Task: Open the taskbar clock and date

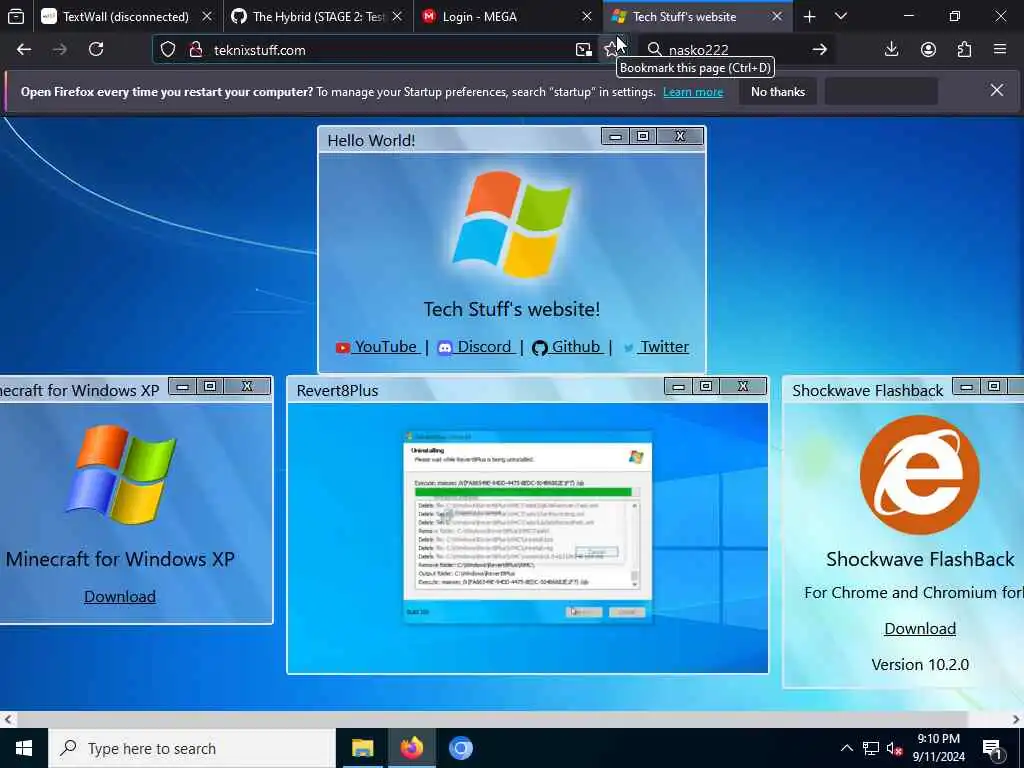Action: (938, 748)
